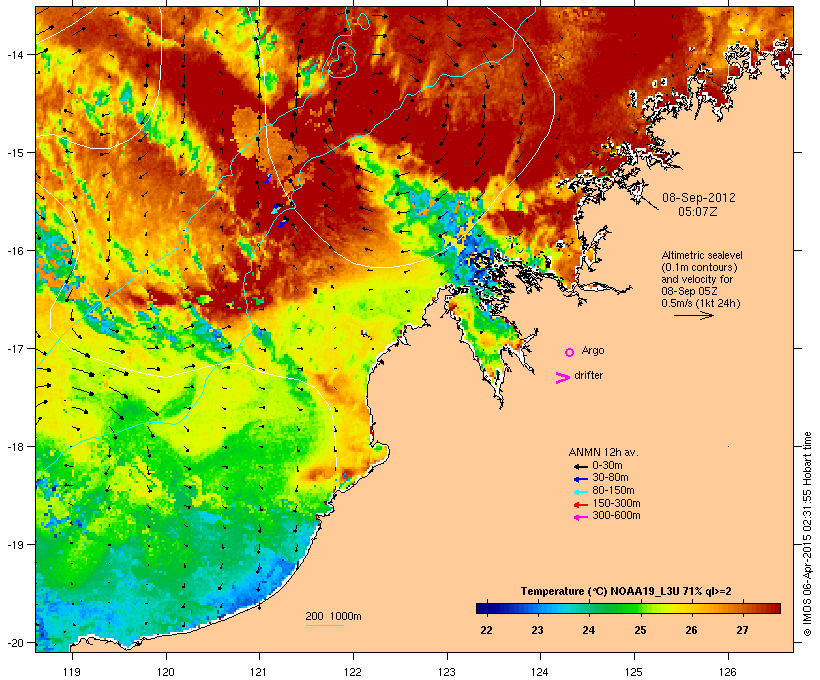
Task: Click the longitude axis label 126
Action: (x=728, y=672)
